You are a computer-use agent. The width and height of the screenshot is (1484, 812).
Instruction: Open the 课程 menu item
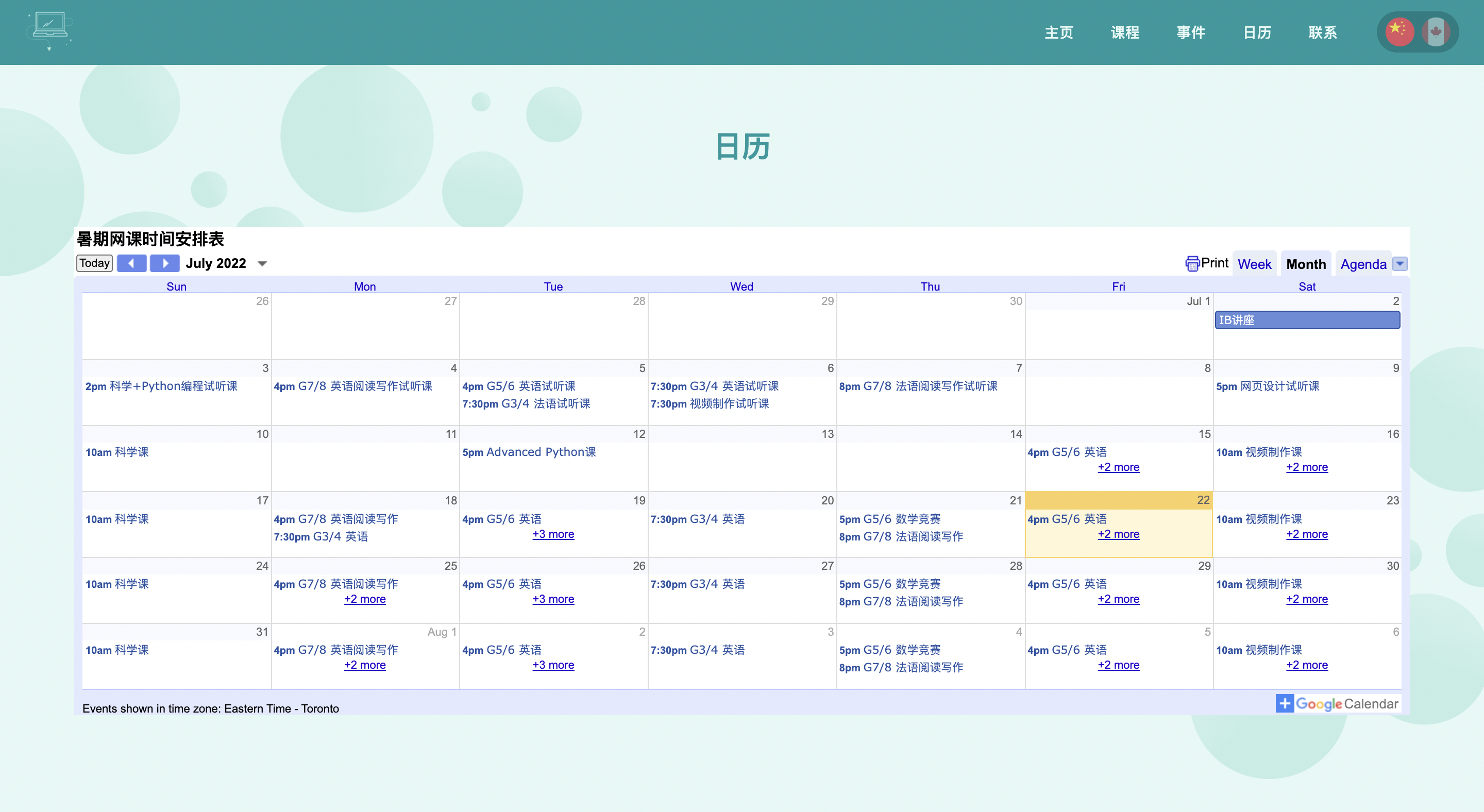click(1124, 32)
